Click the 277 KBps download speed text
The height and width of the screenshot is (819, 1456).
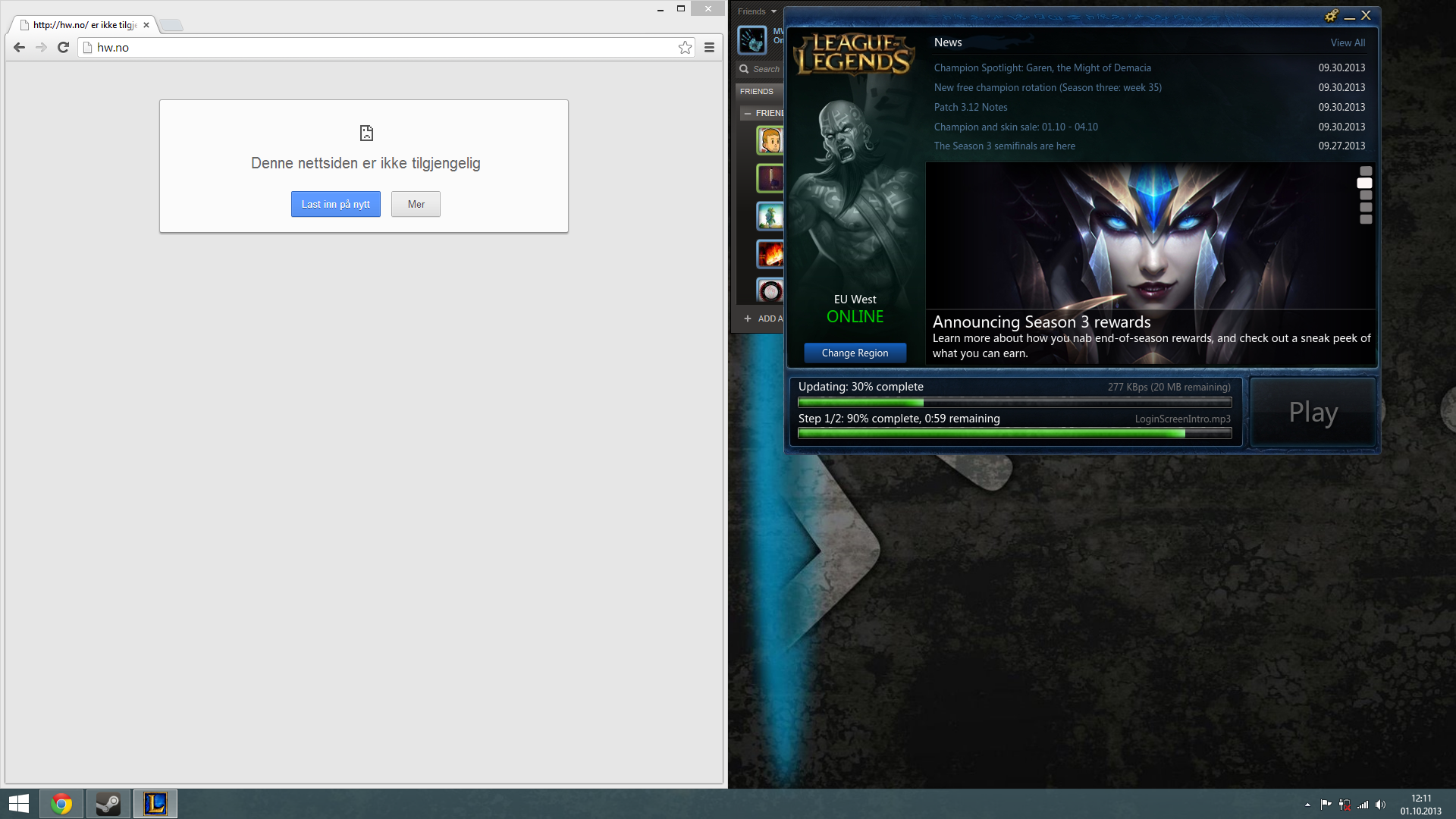(x=1169, y=387)
